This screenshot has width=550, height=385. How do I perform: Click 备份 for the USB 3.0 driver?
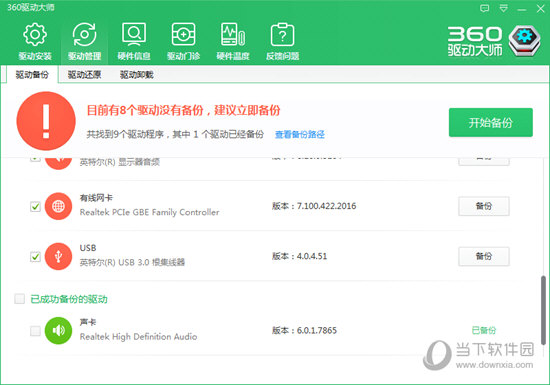point(484,256)
